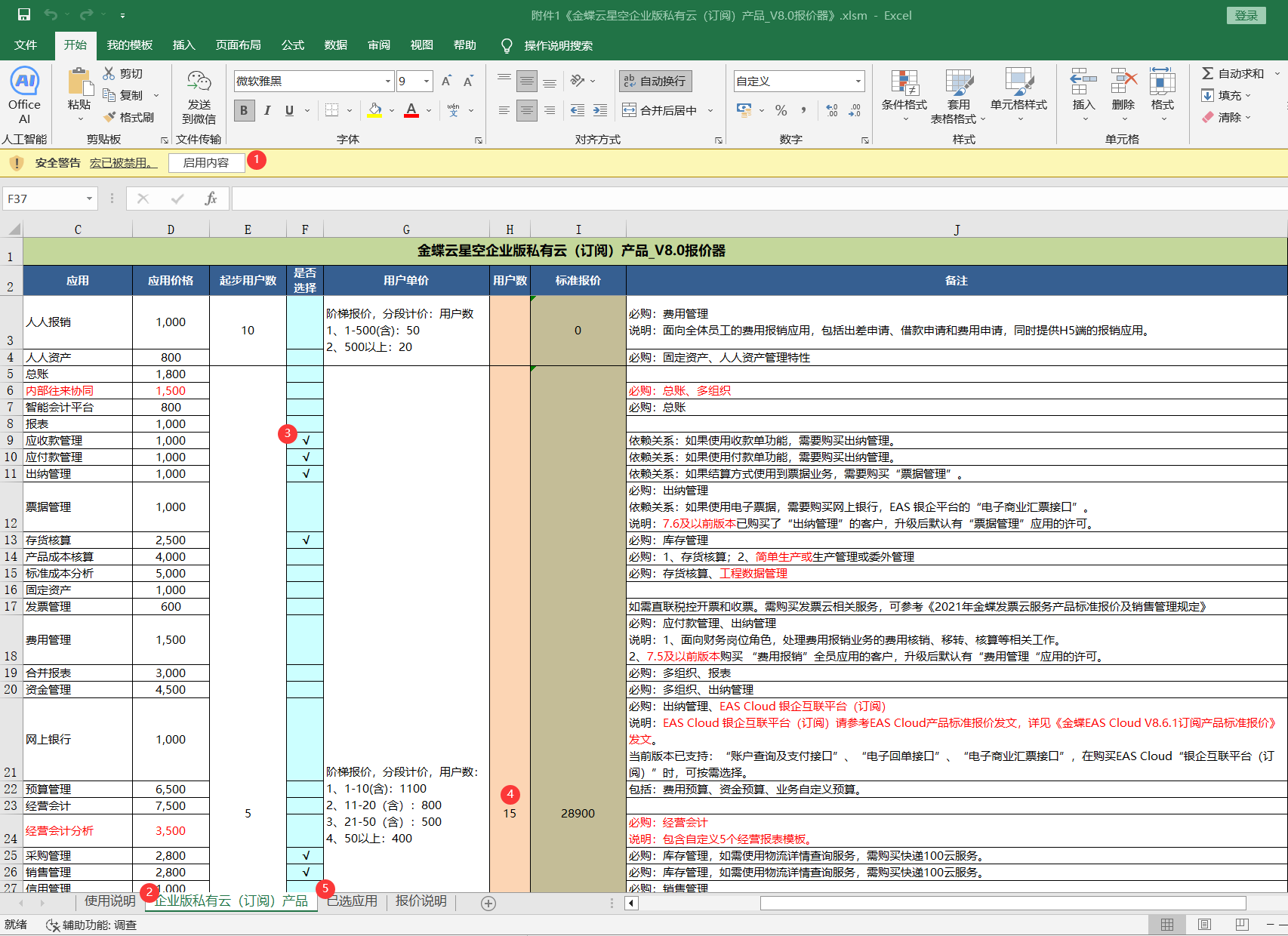Open the Office AI assistant
The height and width of the screenshot is (936, 1288).
point(24,95)
